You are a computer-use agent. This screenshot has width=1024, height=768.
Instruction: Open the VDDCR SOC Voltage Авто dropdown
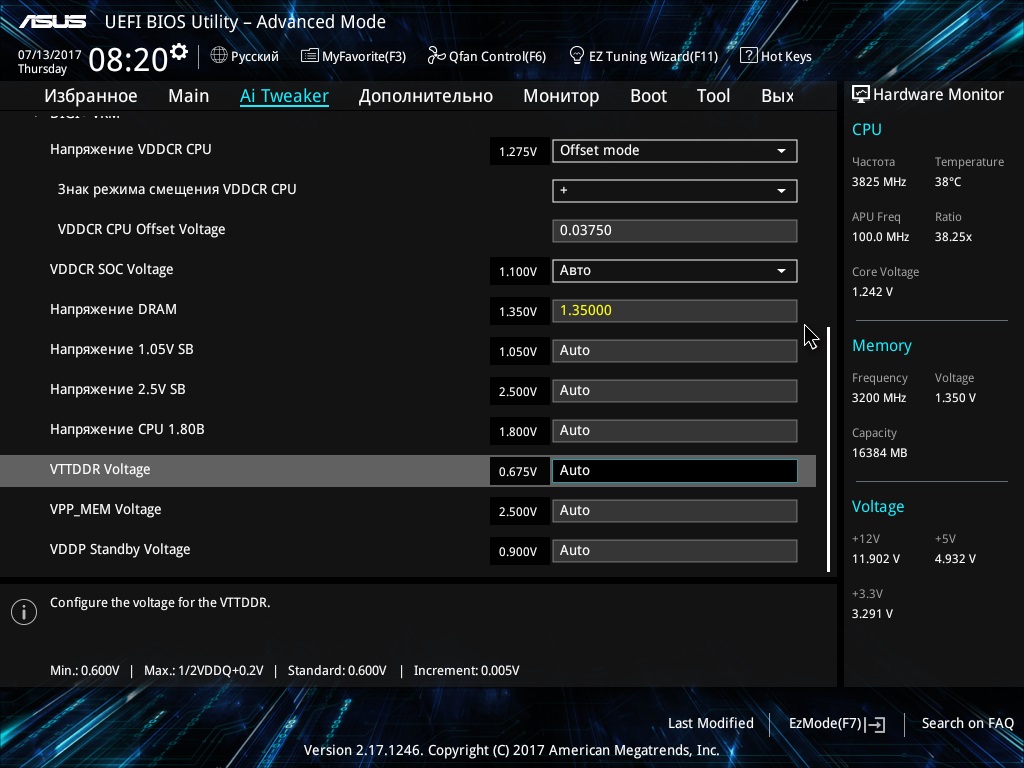pos(675,271)
